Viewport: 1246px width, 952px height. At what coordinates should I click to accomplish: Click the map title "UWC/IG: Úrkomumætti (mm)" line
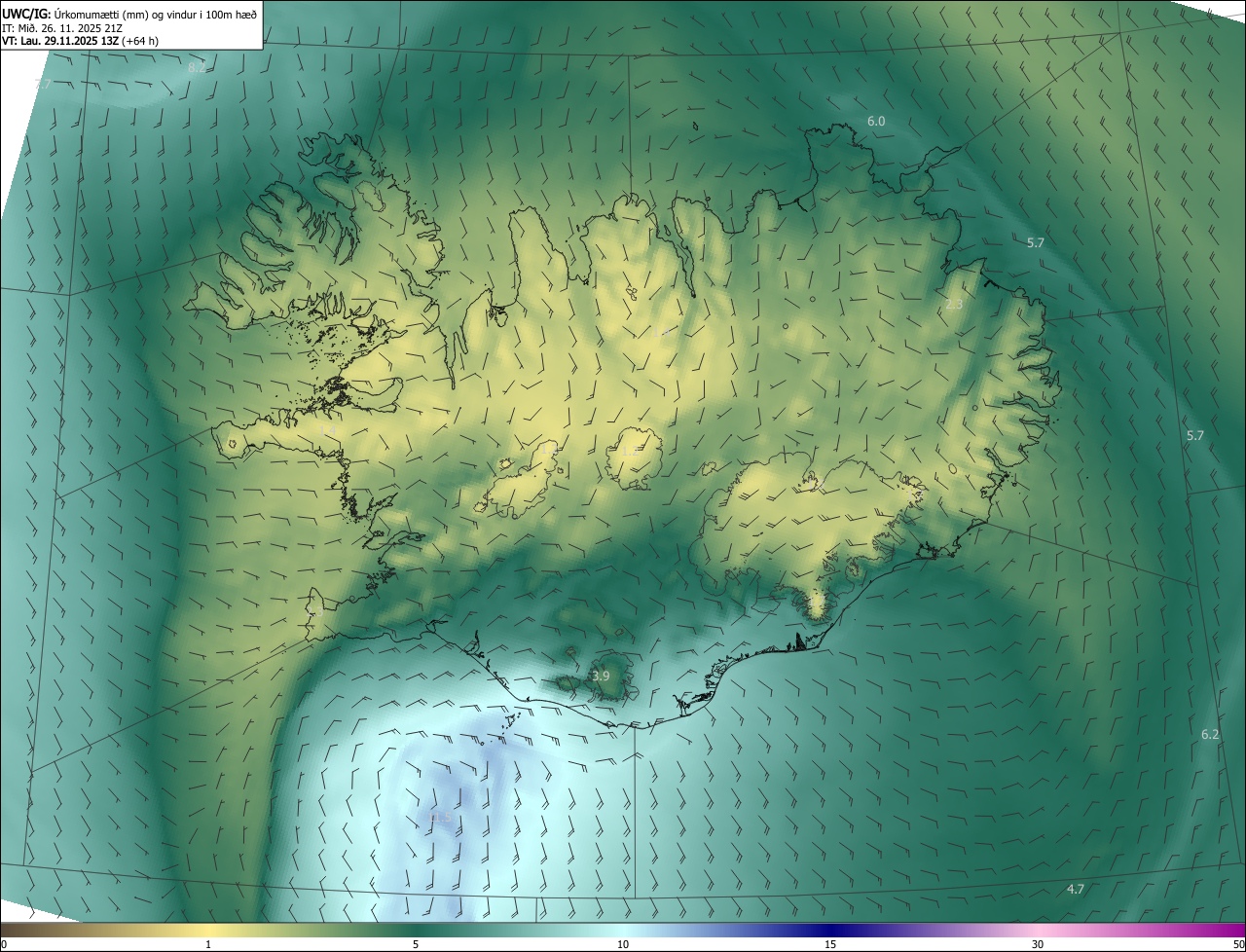[129, 13]
